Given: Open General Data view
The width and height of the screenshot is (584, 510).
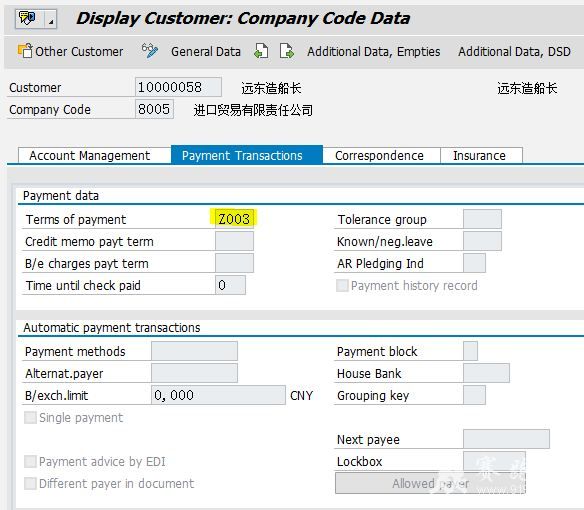Looking at the screenshot, I should pyautogui.click(x=206, y=51).
